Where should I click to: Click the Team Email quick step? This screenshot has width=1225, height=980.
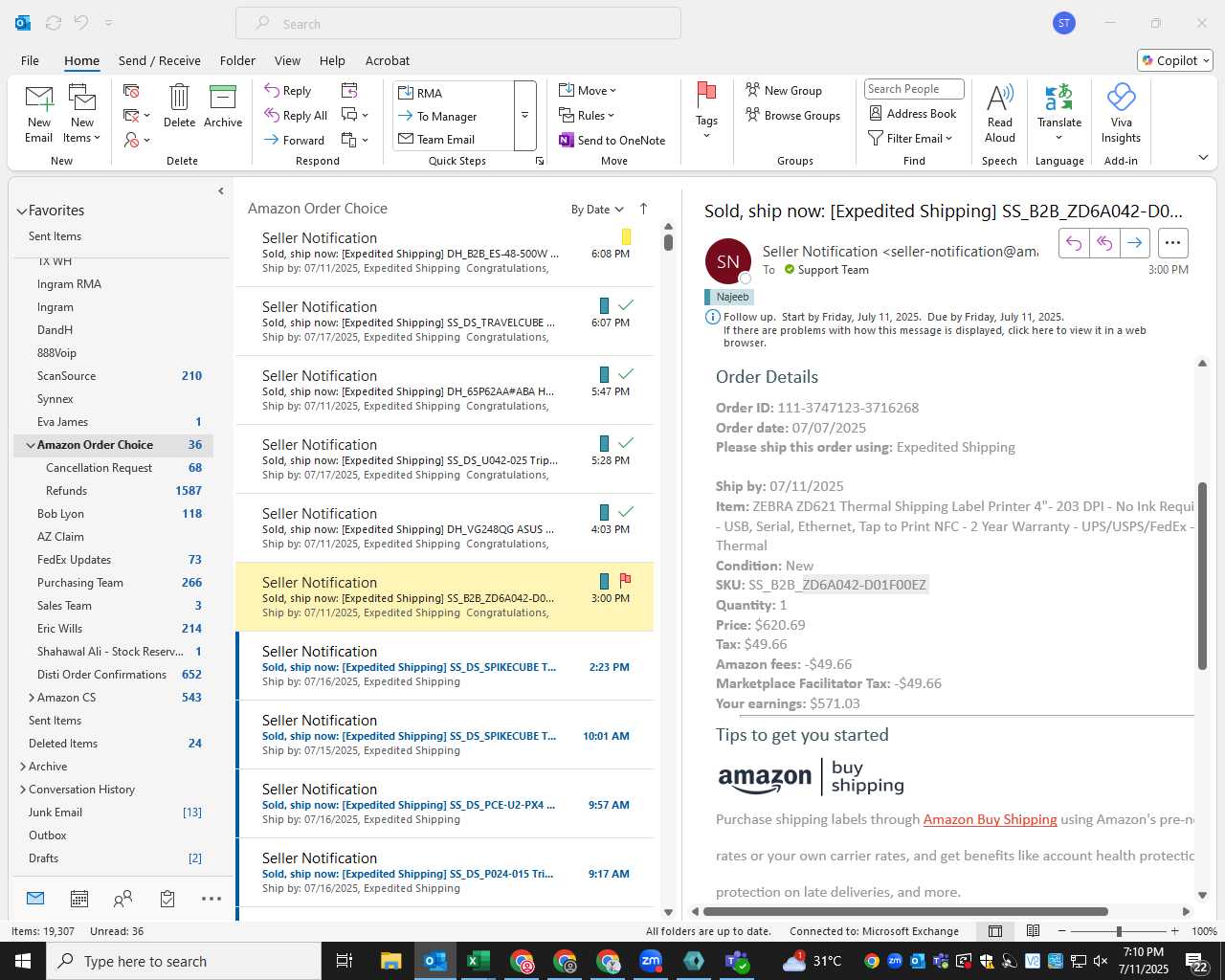pyautogui.click(x=454, y=139)
